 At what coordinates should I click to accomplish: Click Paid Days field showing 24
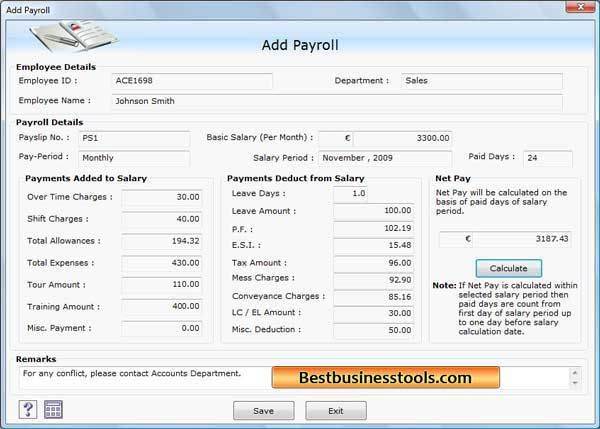(548, 158)
